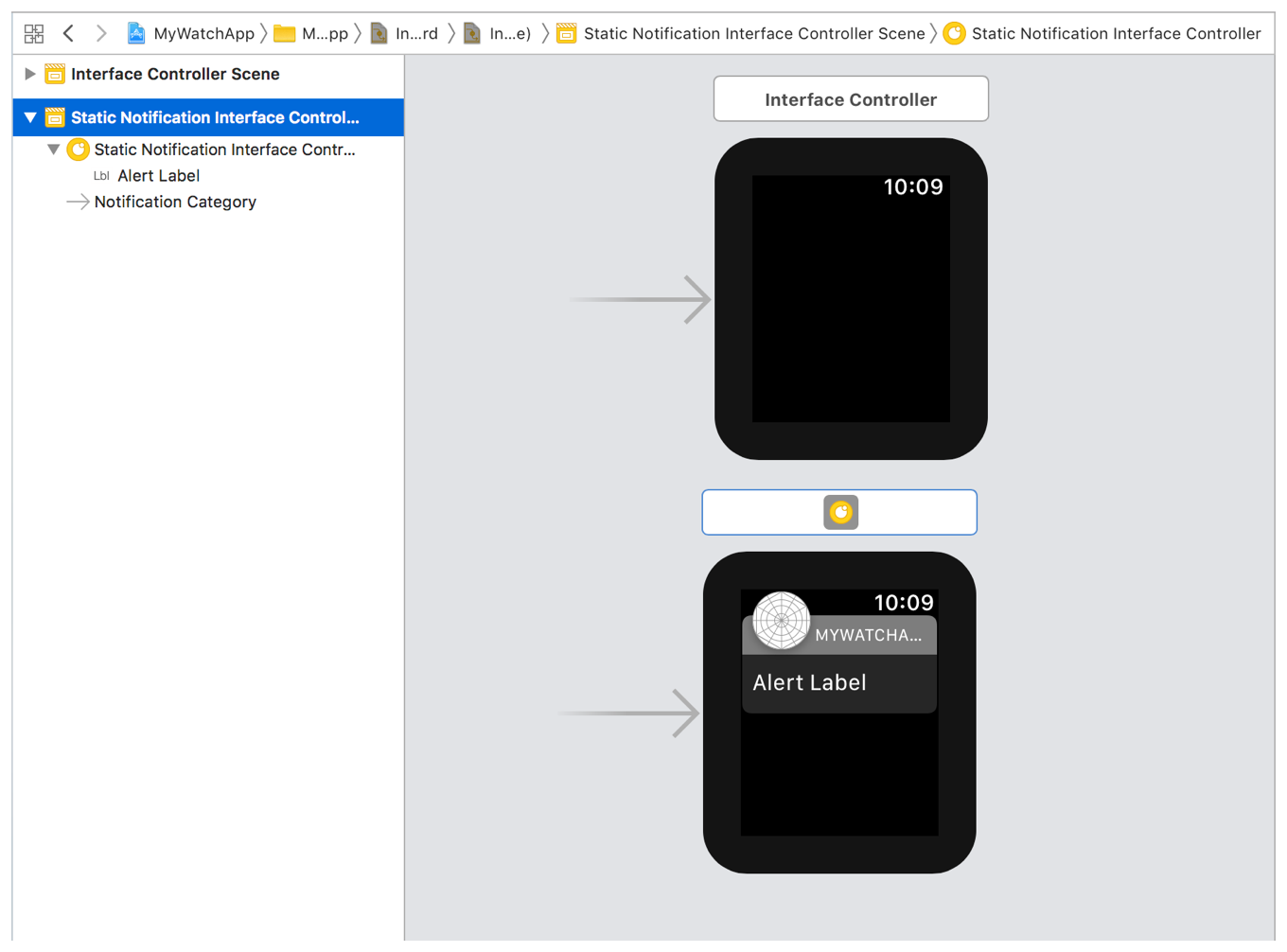Open the related items grid icon
This screenshot has width=1287, height=952.
(34, 34)
